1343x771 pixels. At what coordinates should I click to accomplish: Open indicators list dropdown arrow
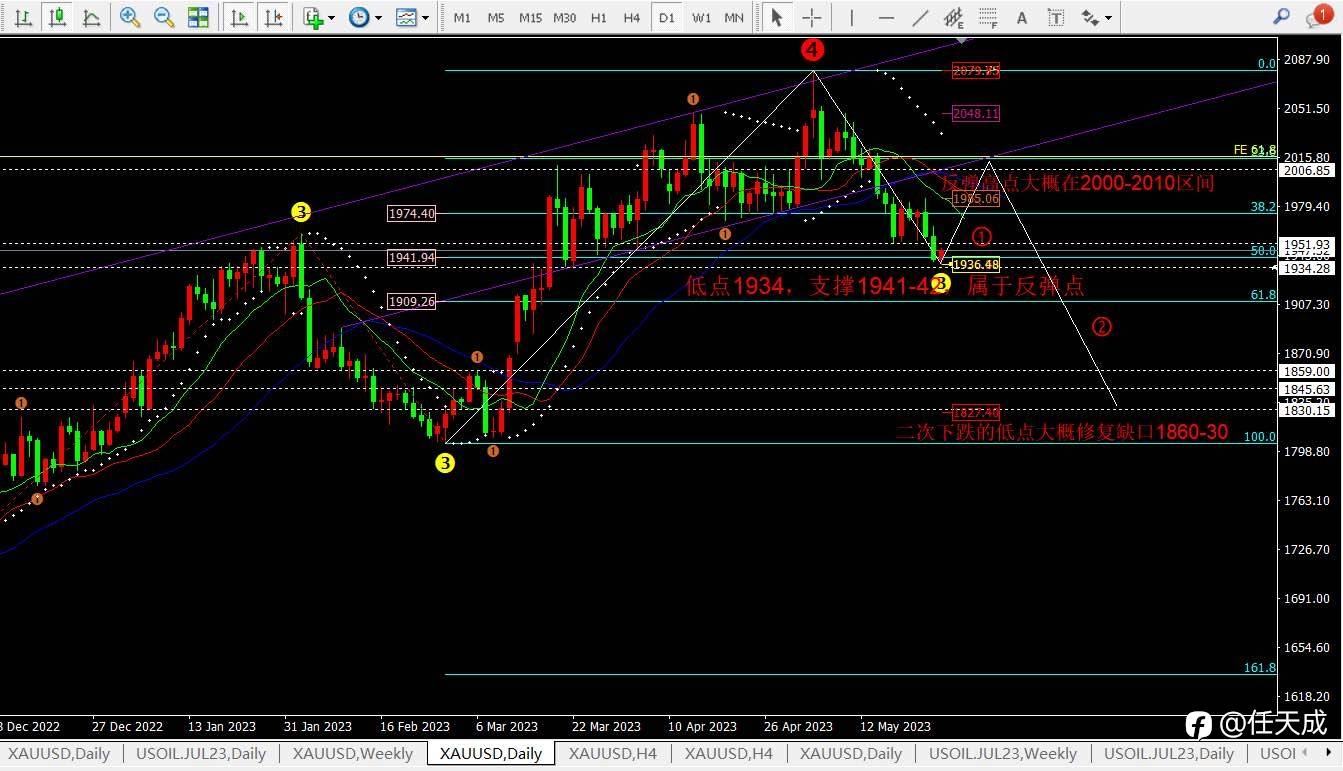coord(331,18)
